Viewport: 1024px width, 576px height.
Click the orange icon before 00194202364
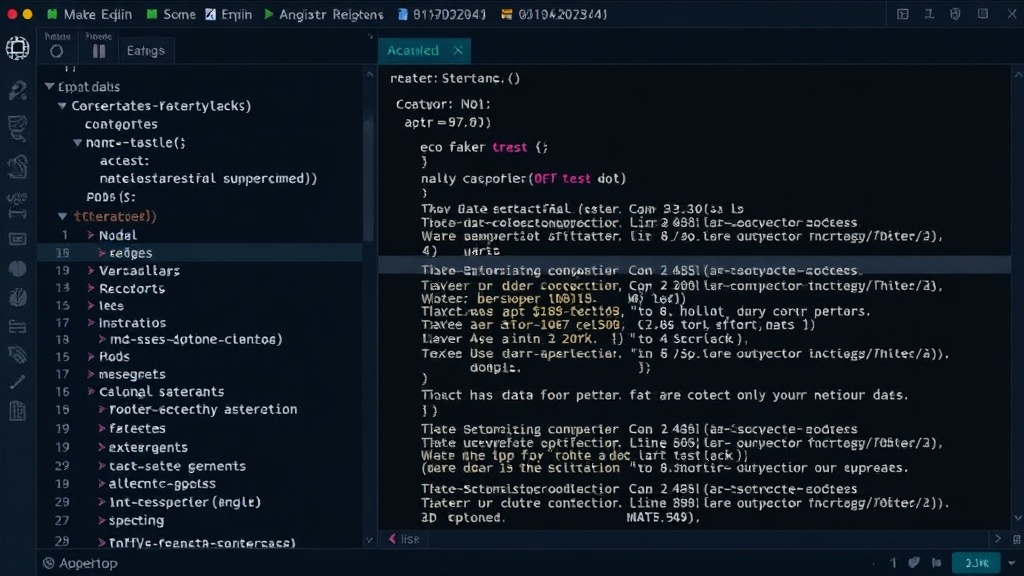[507, 14]
